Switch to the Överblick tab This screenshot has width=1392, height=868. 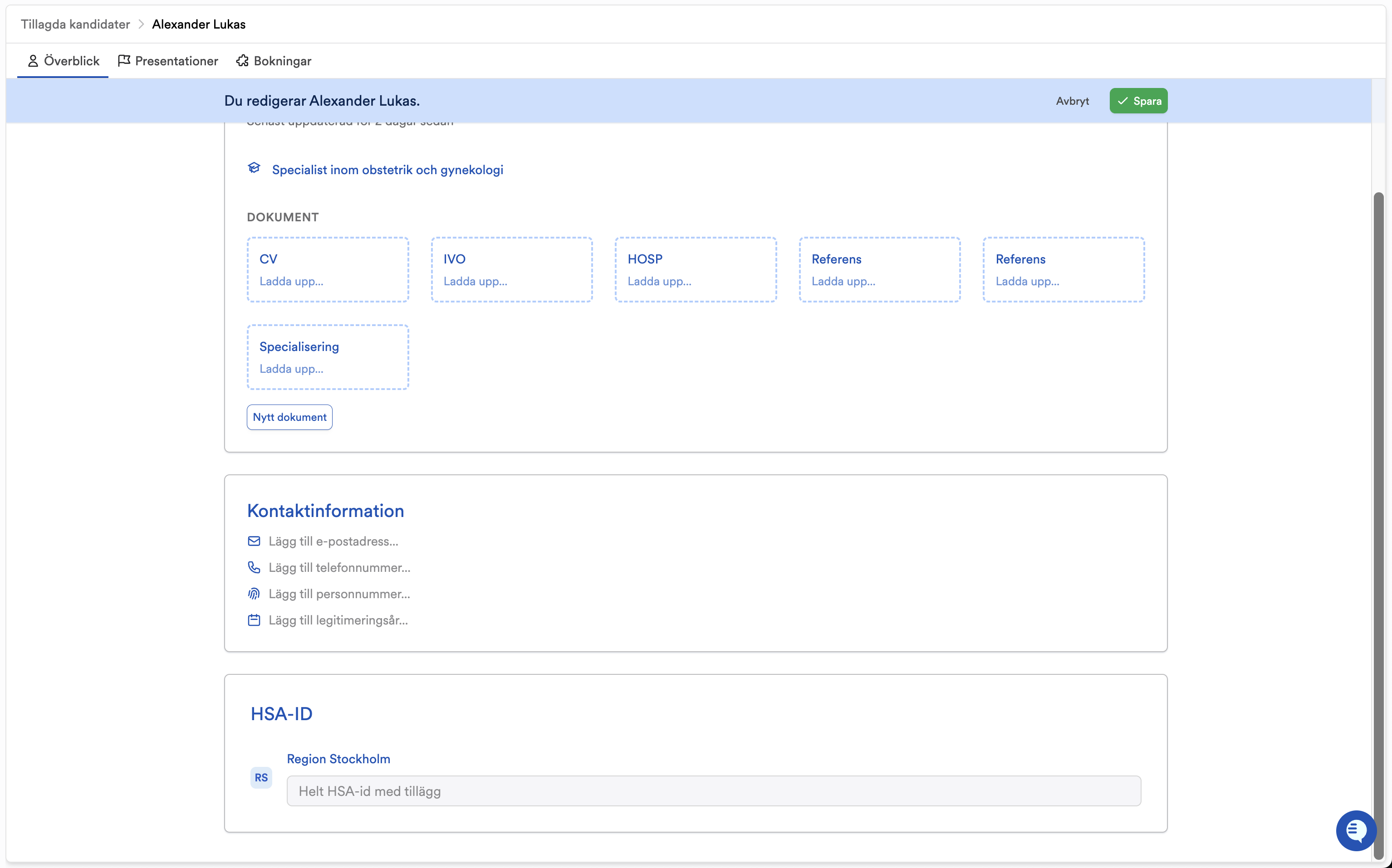tap(63, 61)
